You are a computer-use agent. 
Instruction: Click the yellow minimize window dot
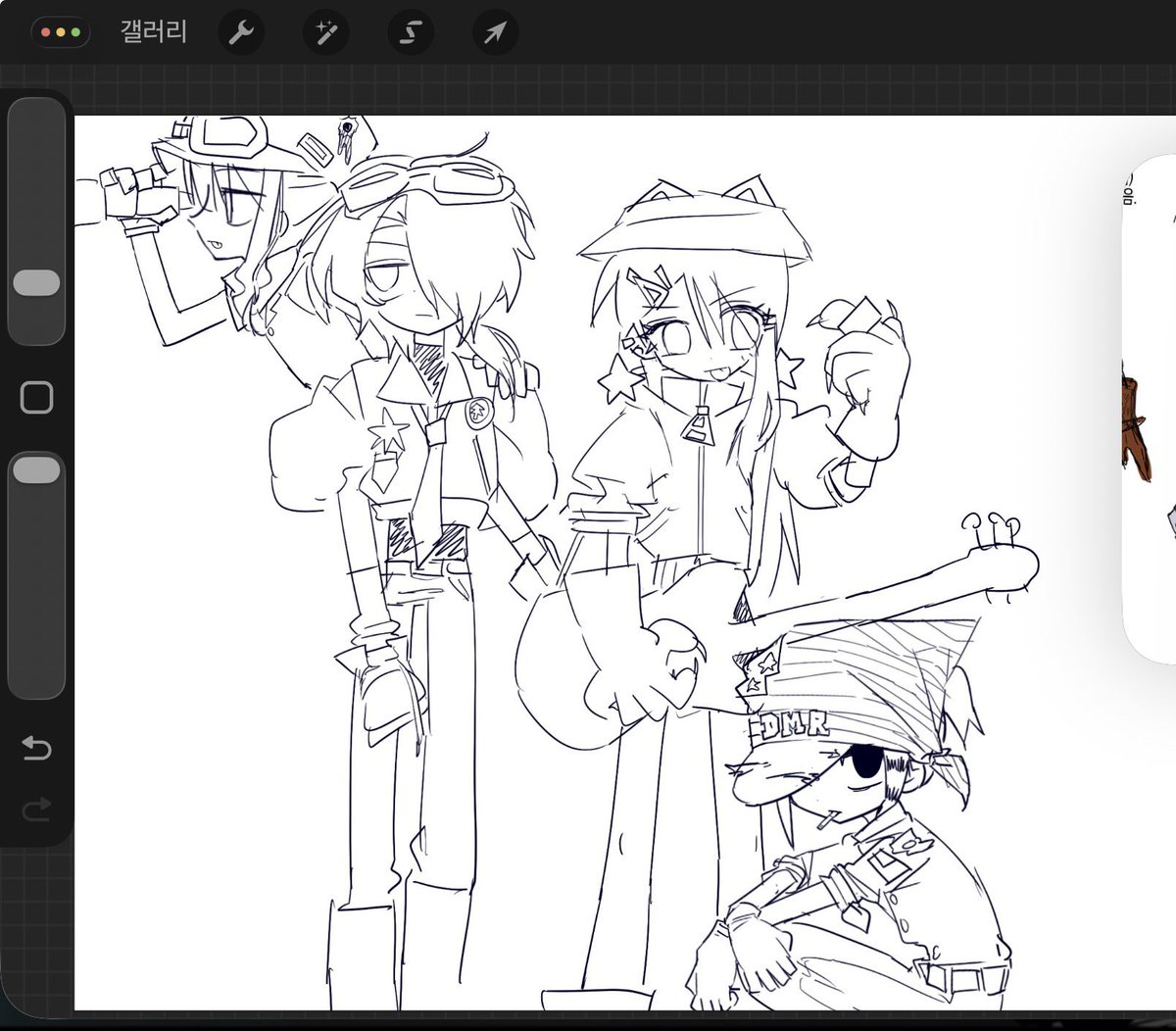coord(61,32)
